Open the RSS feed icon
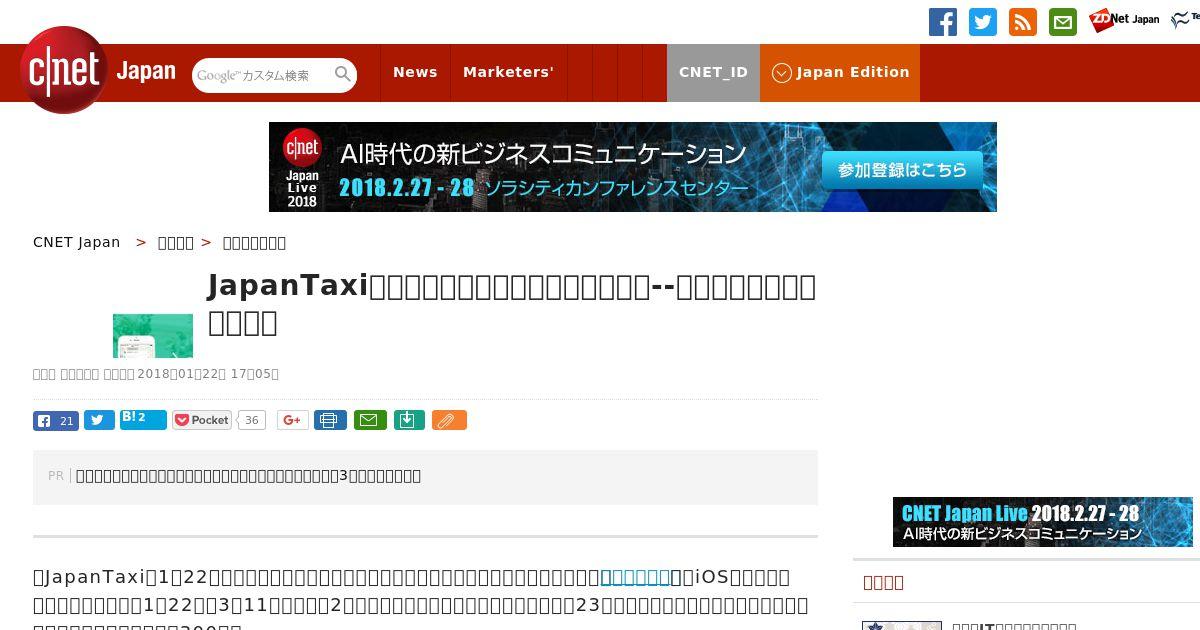The image size is (1200, 630). click(x=1023, y=22)
